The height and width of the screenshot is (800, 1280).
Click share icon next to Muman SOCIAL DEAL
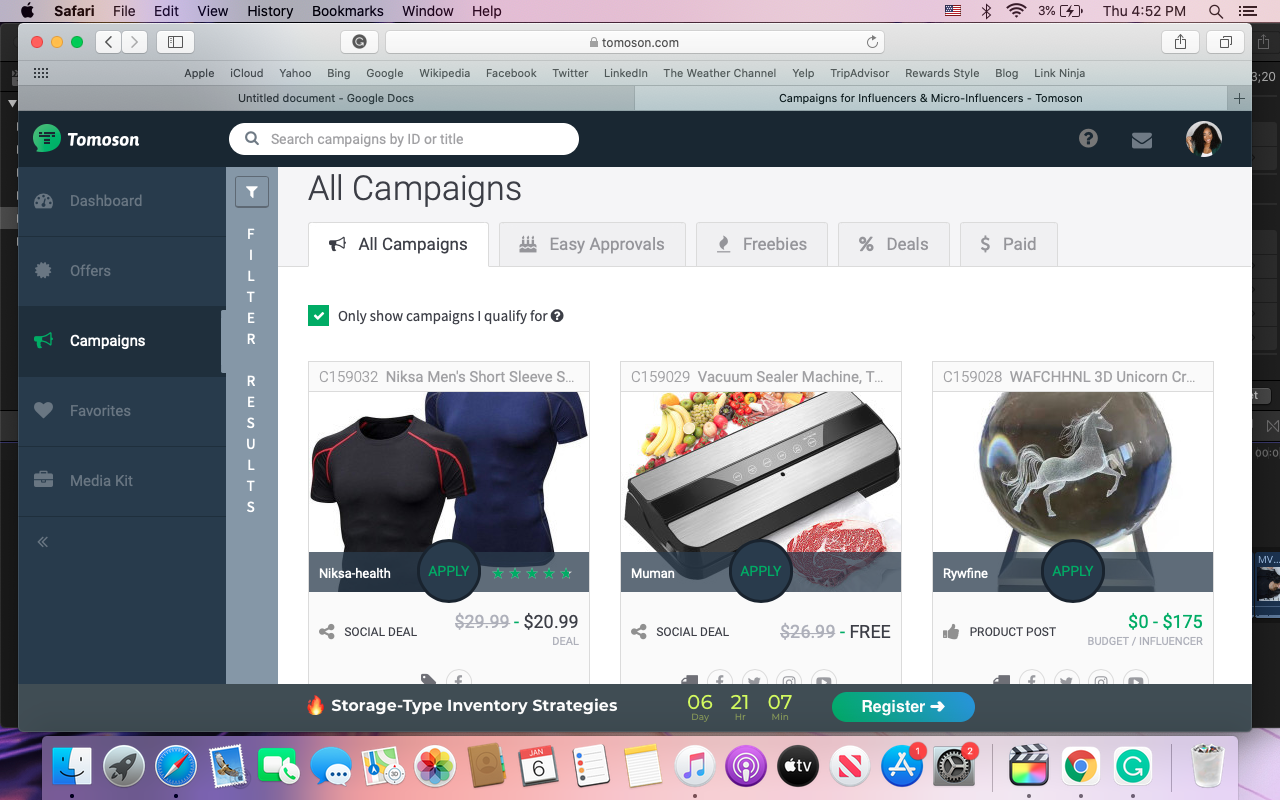(638, 632)
